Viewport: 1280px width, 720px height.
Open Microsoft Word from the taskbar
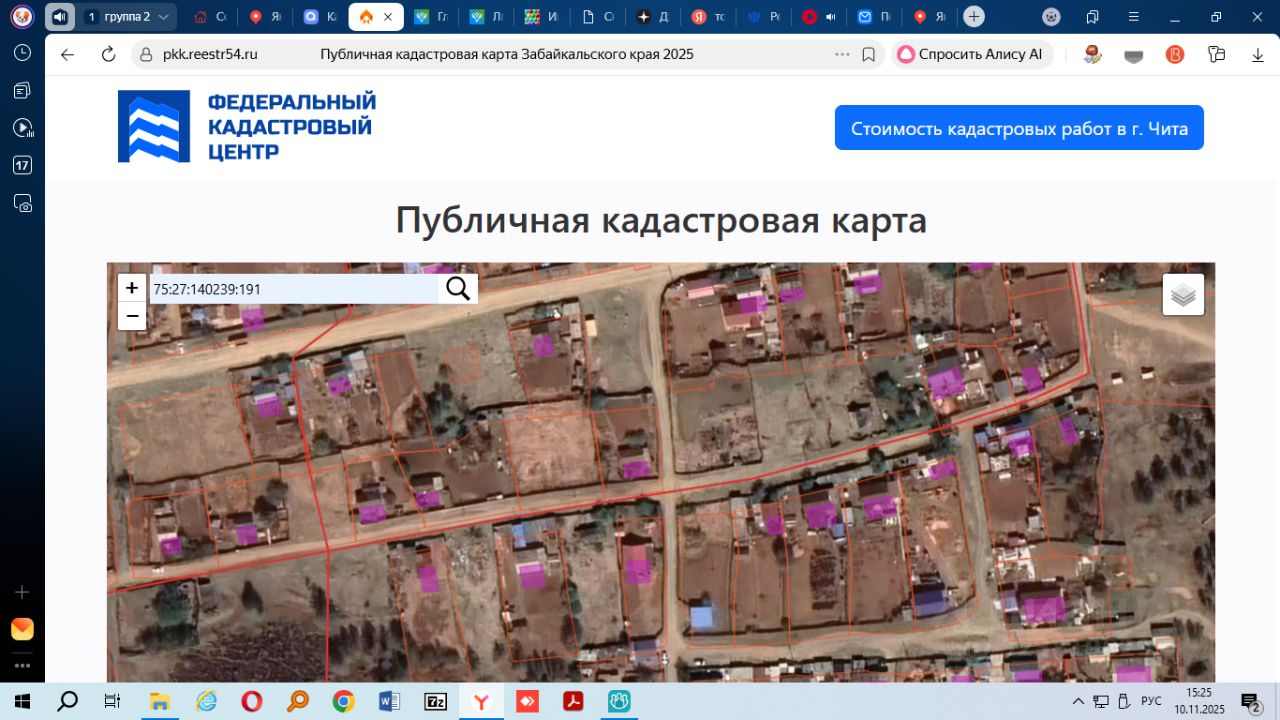point(390,701)
